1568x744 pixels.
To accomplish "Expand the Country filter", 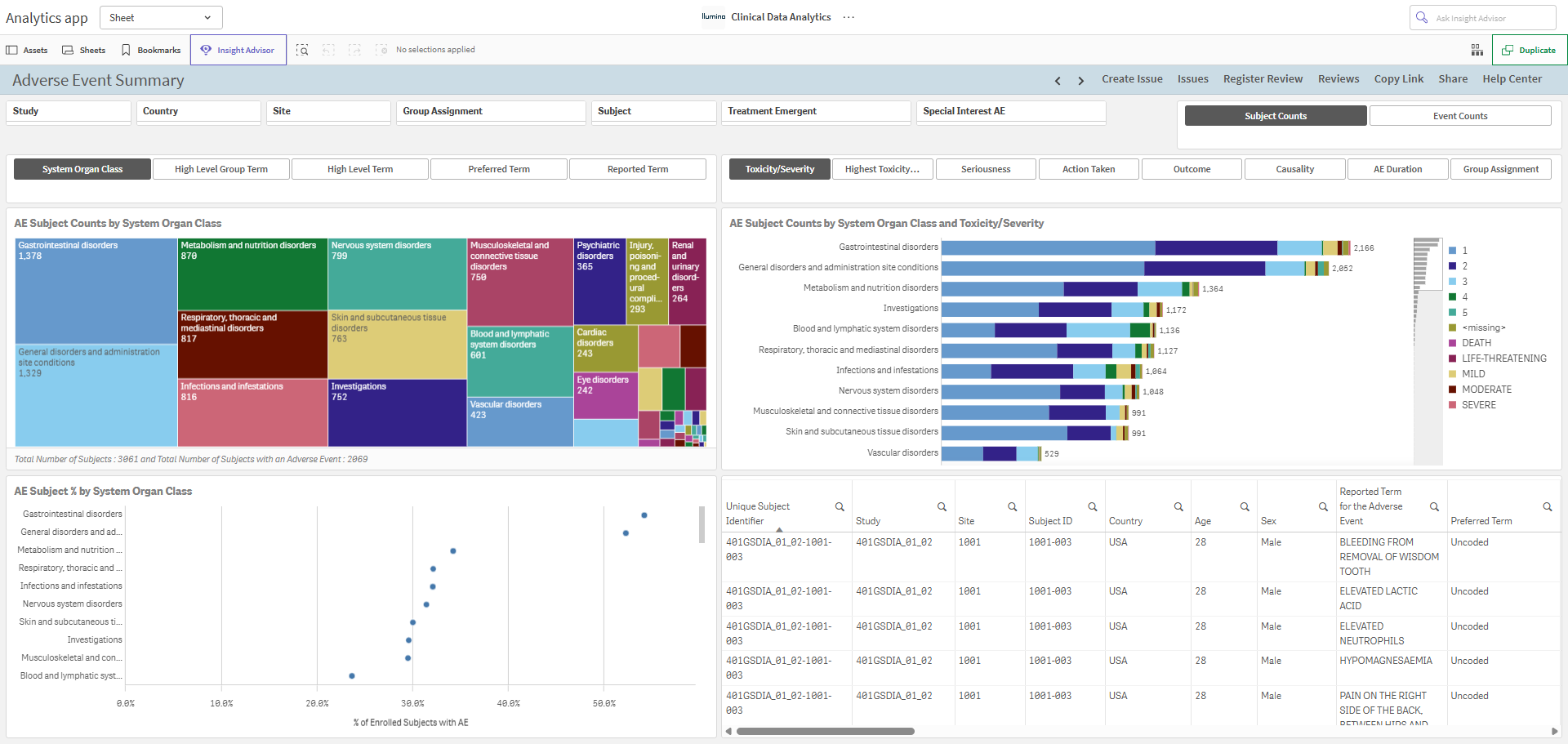I will click(198, 111).
